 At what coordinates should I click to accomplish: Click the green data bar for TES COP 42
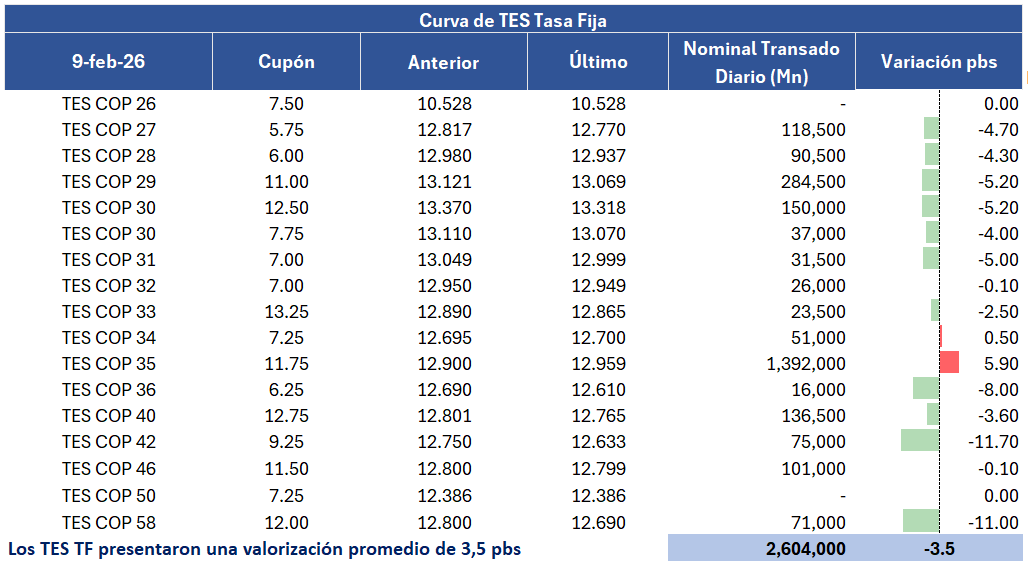pos(920,441)
